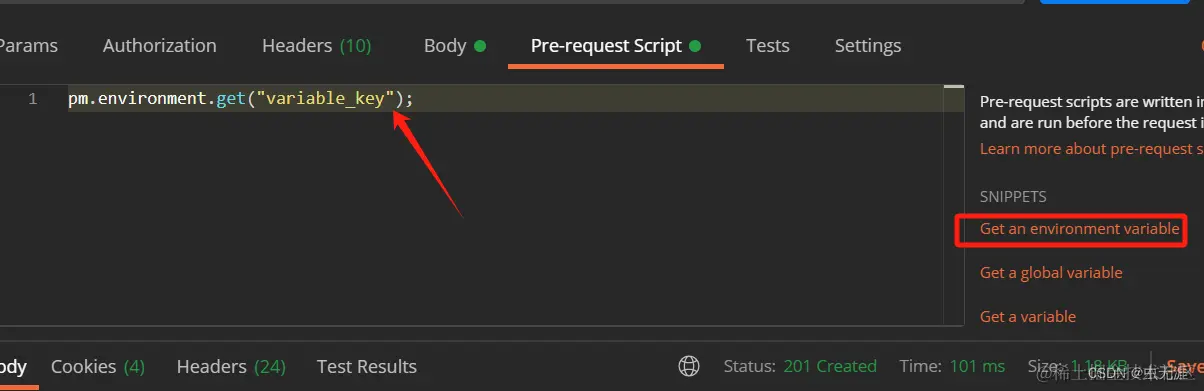Insert the Get a variable snippet
Screen dimensions: 1204x391
pos(1028,317)
